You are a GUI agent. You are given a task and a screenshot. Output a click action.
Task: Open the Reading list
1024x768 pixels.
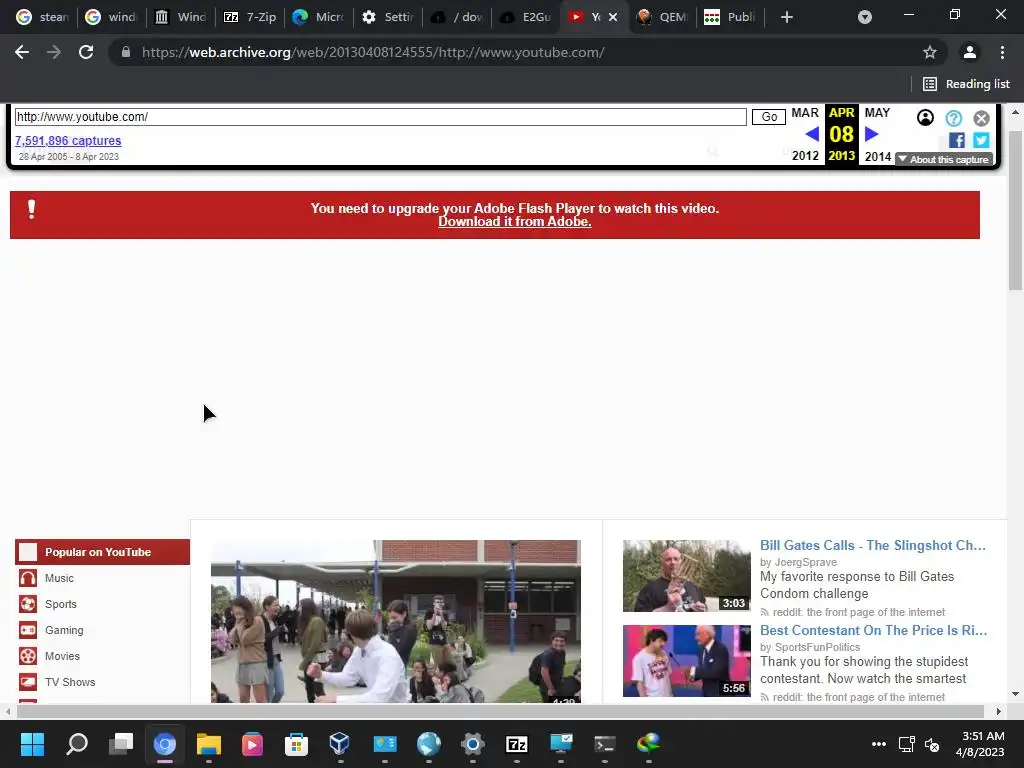click(966, 84)
